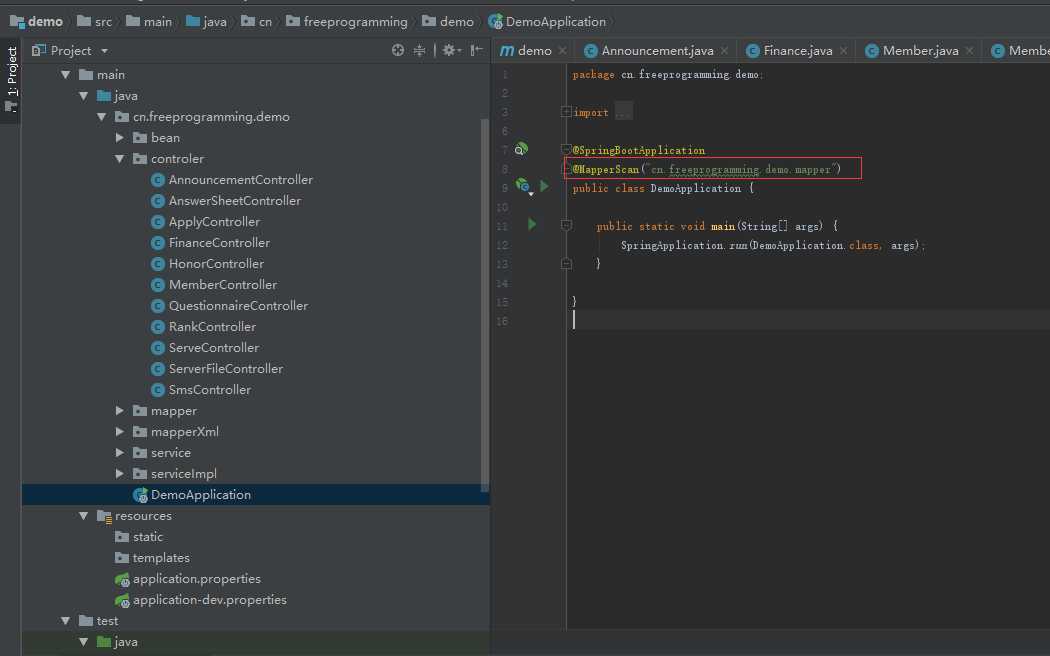Image resolution: width=1050 pixels, height=656 pixels.
Task: Click the Spring bean gutter icon on line 7
Action: tap(521, 150)
